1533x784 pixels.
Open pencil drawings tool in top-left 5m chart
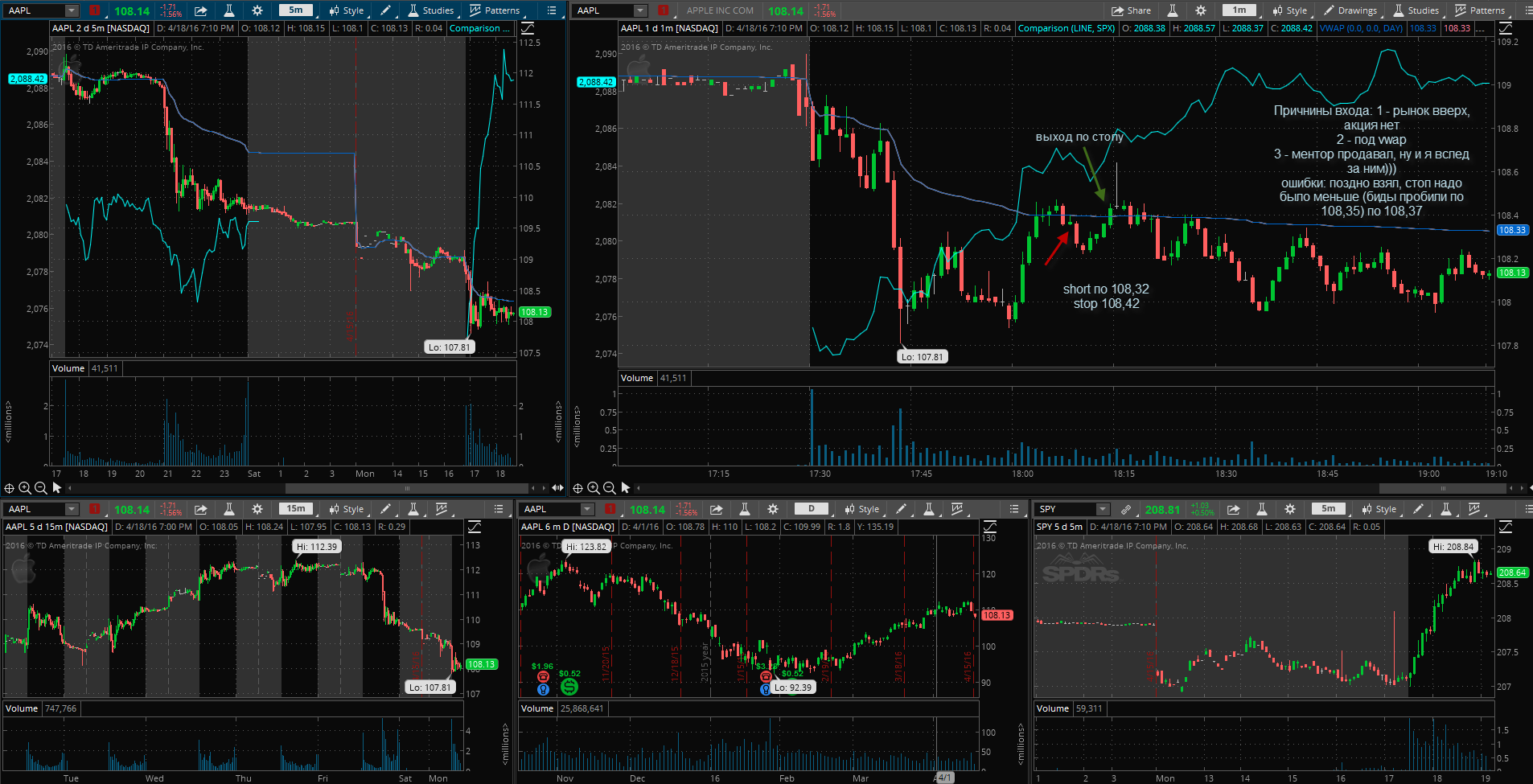[387, 10]
